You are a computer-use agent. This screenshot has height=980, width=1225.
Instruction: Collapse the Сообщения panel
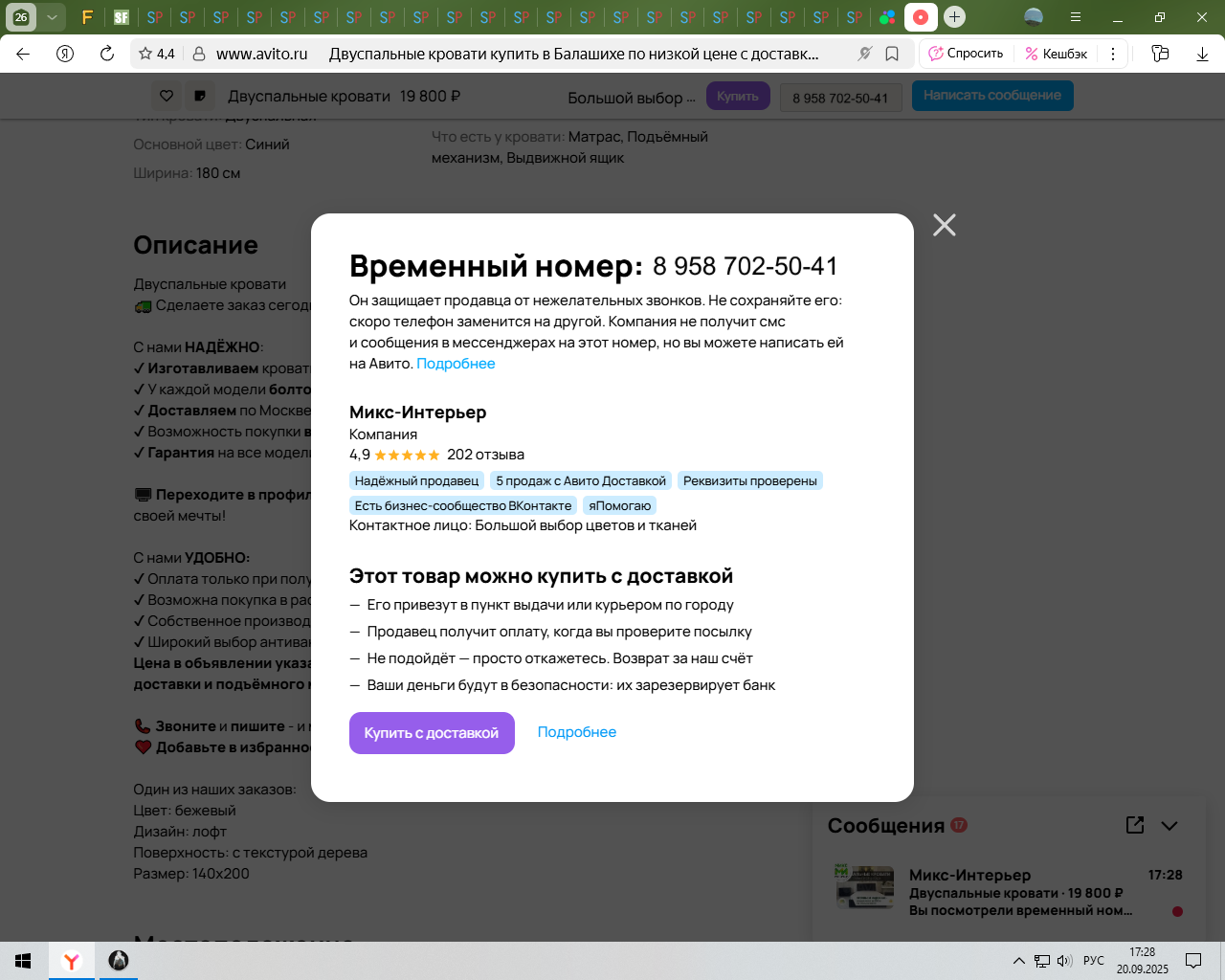point(1169,825)
